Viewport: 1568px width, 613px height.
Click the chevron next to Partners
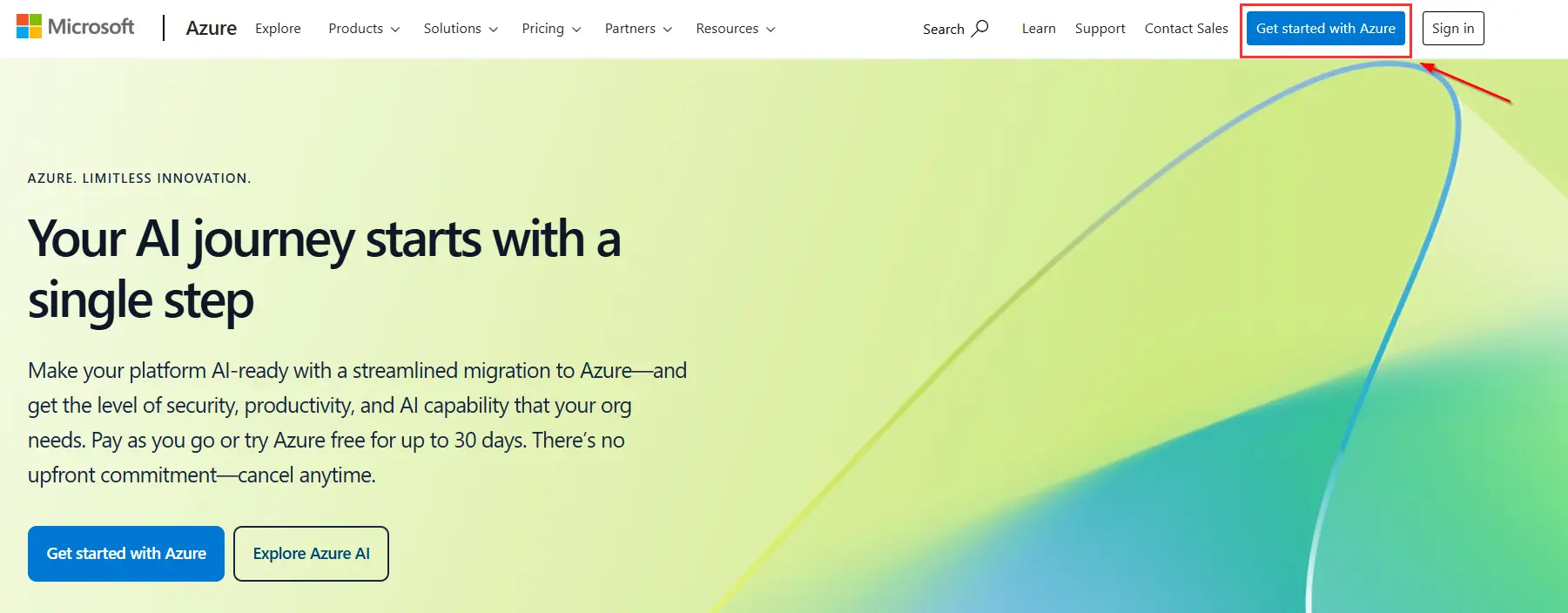coord(668,30)
